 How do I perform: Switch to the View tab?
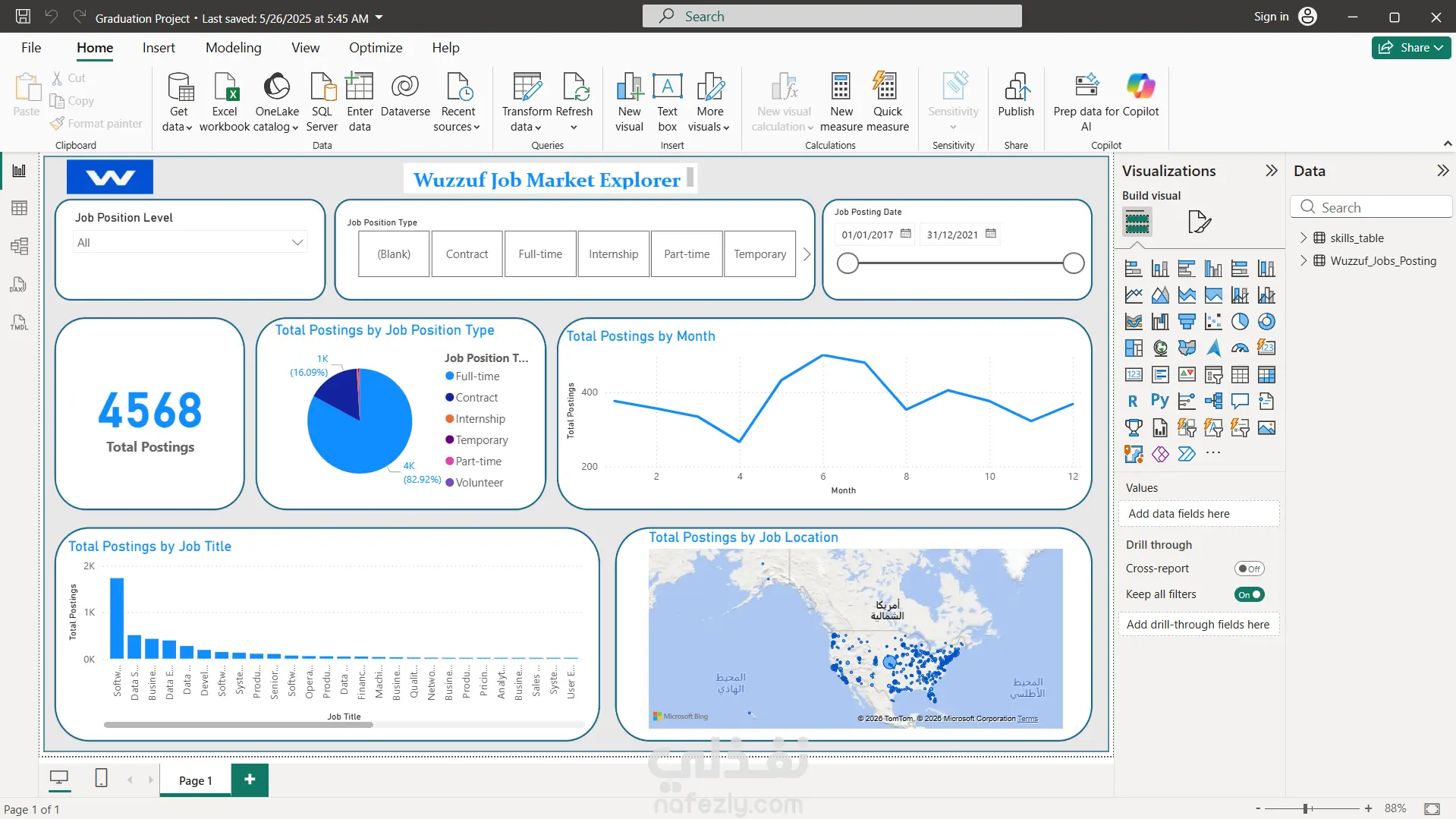(306, 48)
